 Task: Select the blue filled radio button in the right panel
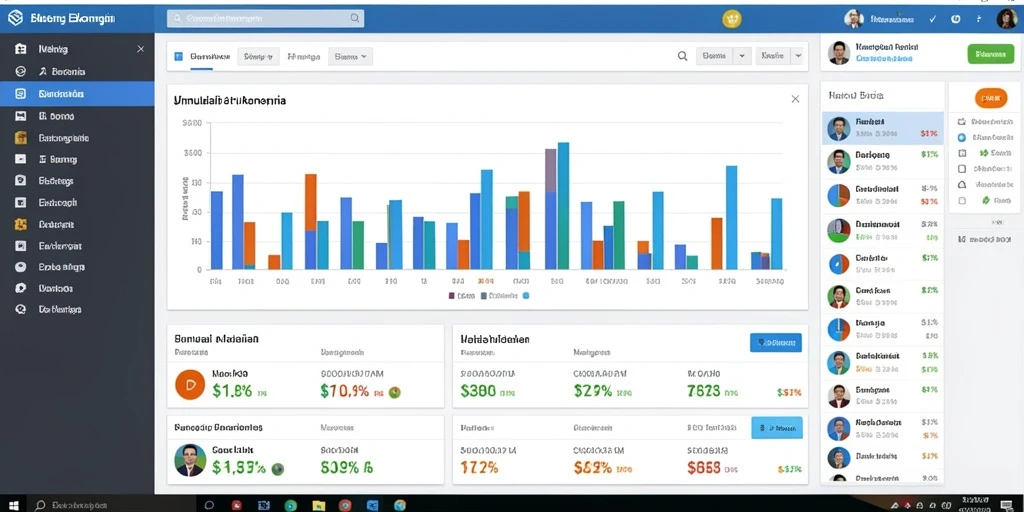pos(961,138)
